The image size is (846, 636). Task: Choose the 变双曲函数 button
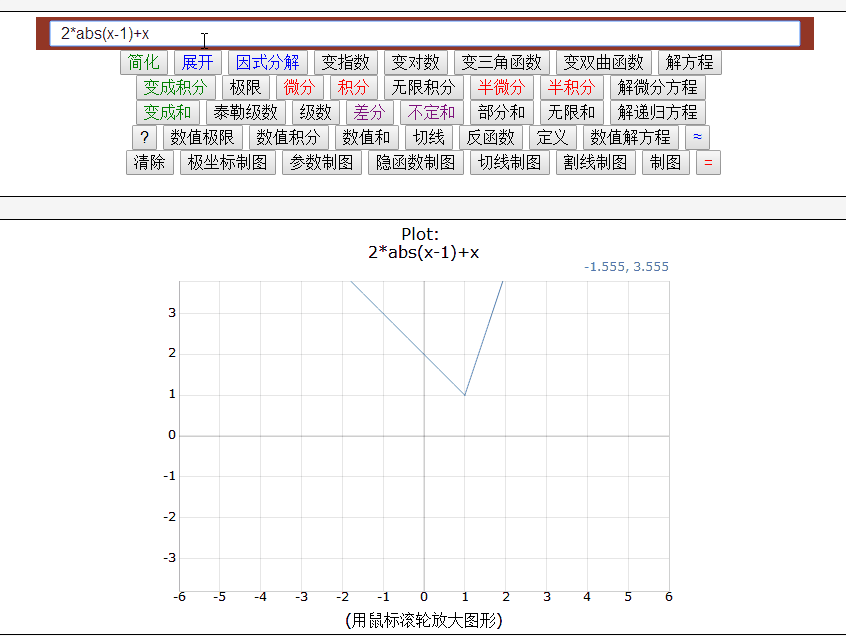[604, 63]
